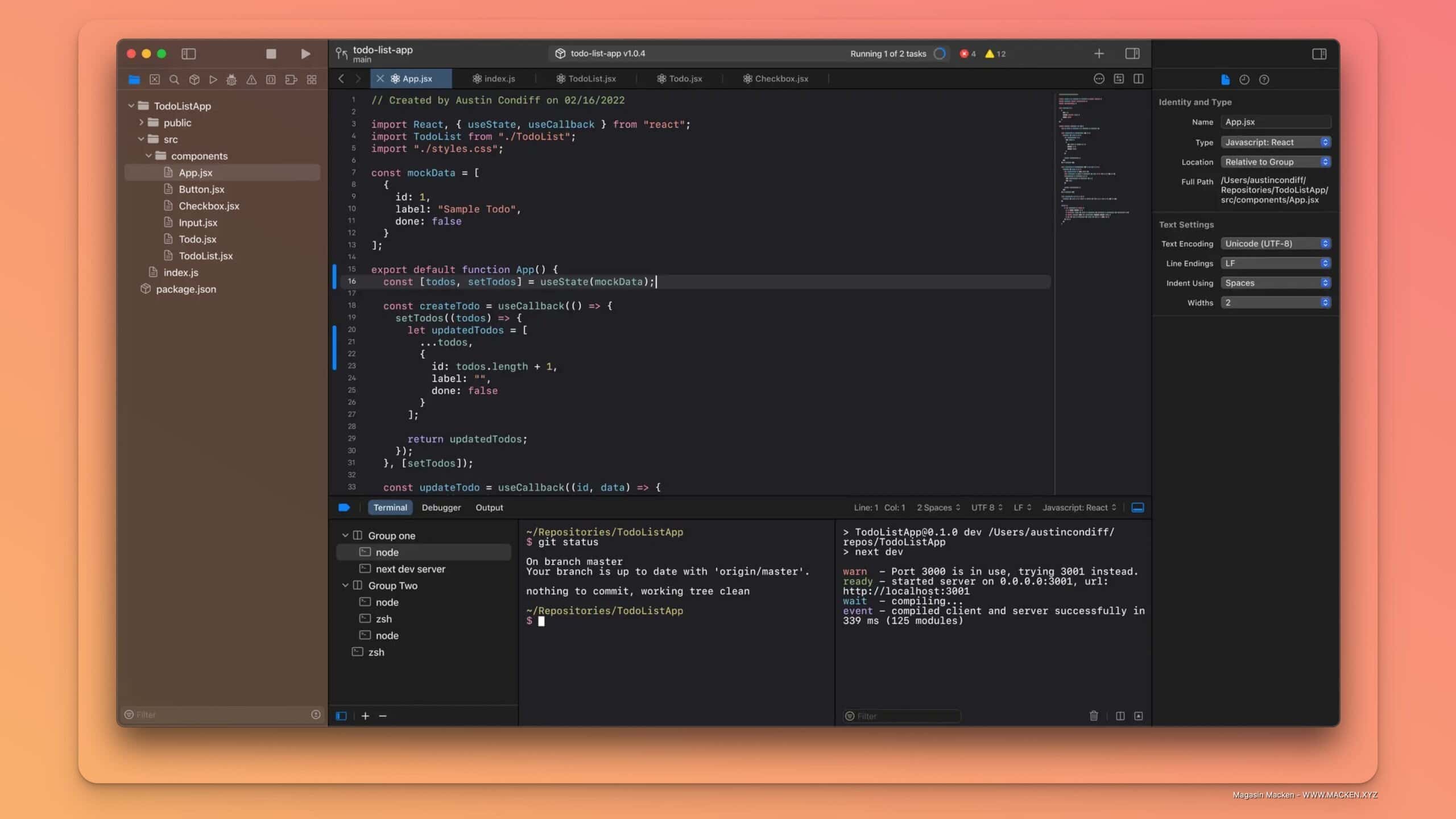Toggle the bottom drawer panel icon

(1137, 507)
